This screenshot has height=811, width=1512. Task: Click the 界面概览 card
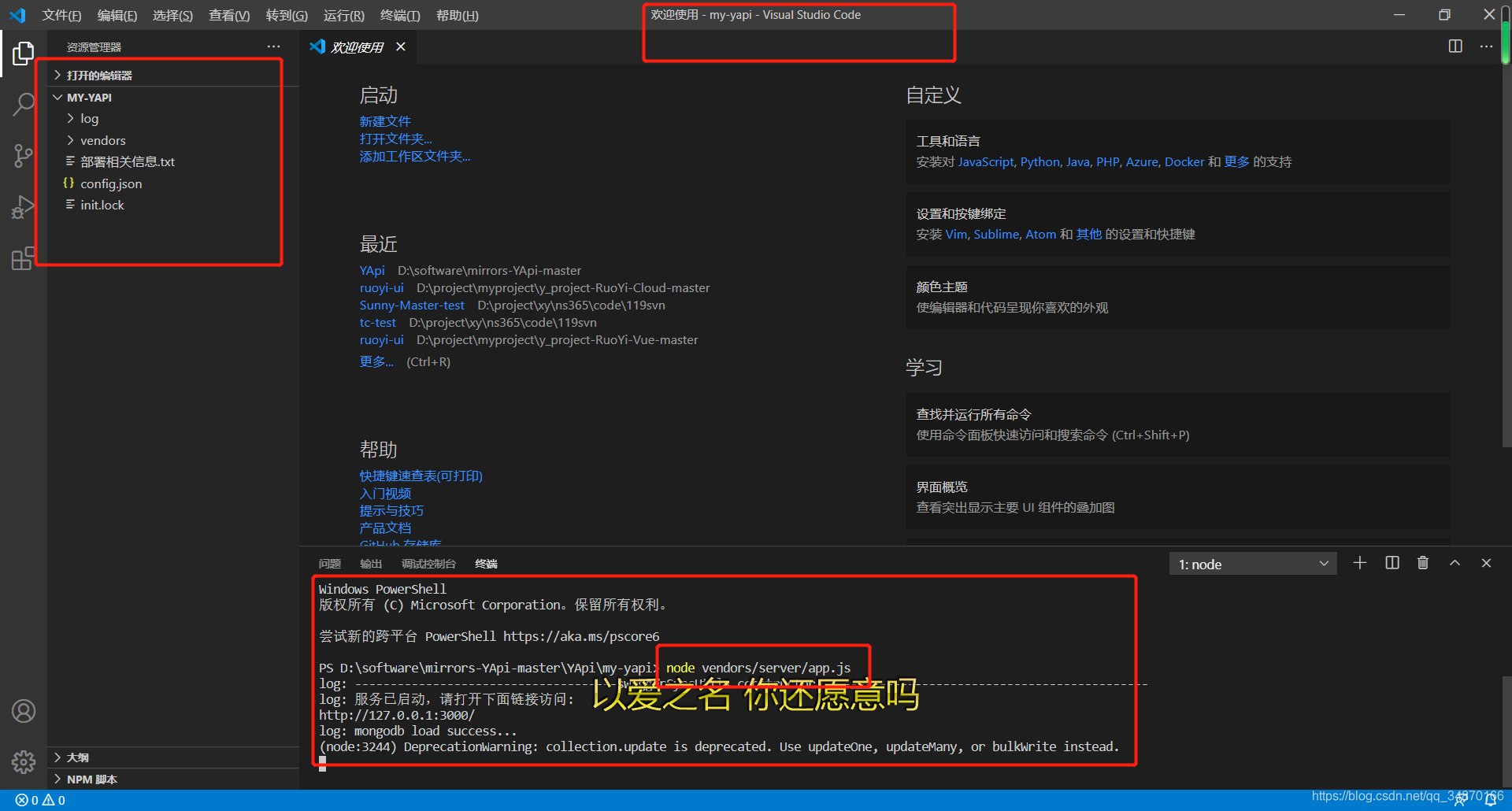coord(1178,497)
